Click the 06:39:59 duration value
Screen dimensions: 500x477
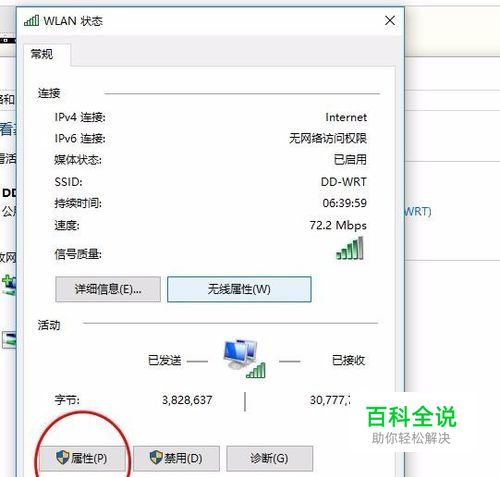(345, 203)
